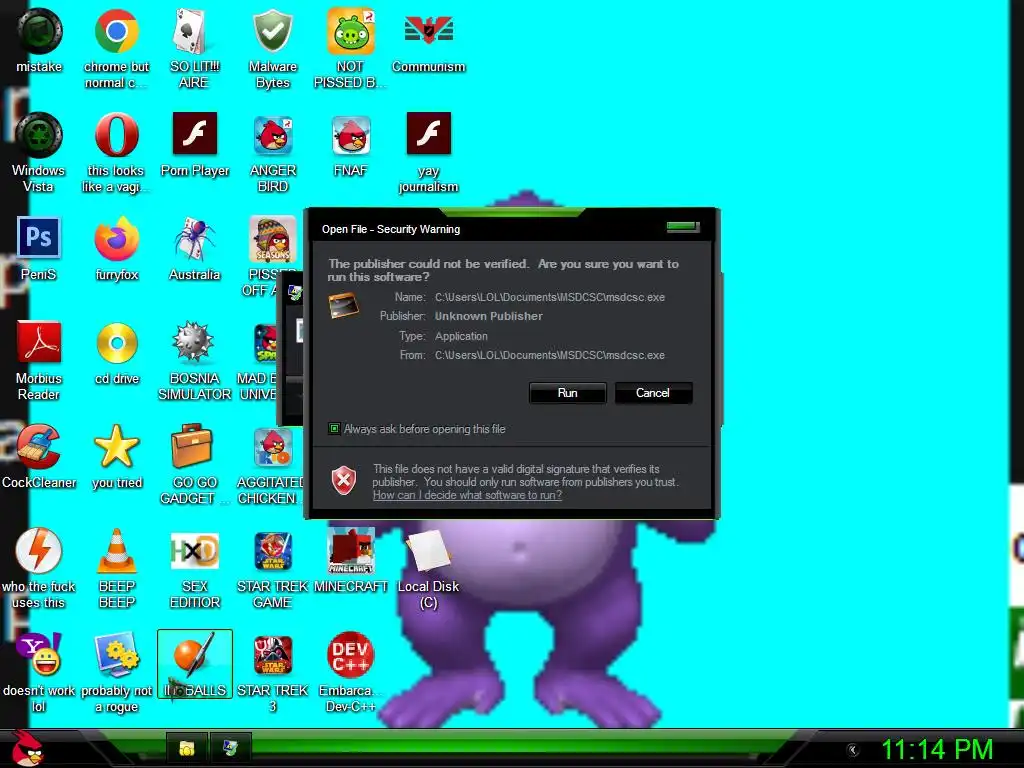This screenshot has height=768, width=1024.
Task: Open the 'mistake' recycle bin icon
Action: (x=39, y=31)
